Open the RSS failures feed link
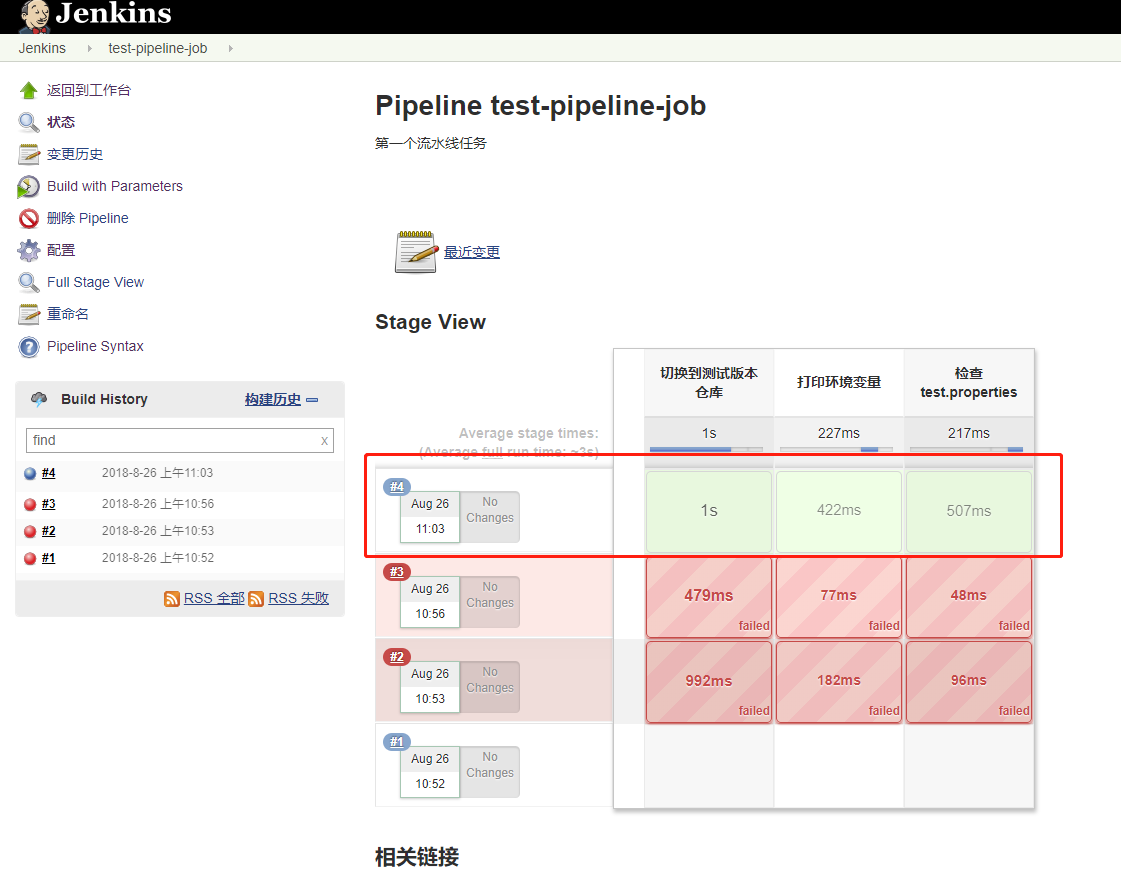 click(x=298, y=599)
